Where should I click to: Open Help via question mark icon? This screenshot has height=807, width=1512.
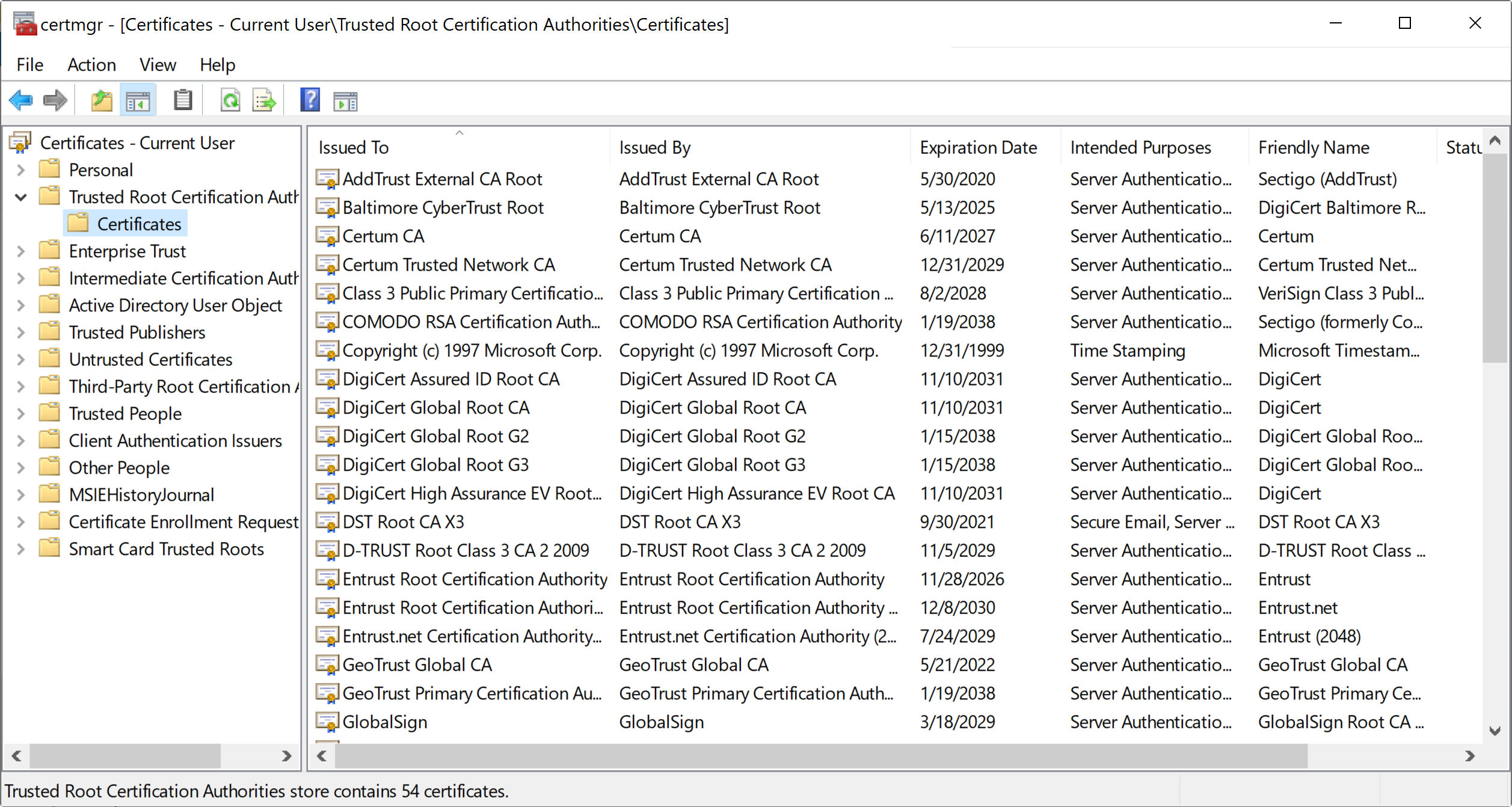[x=310, y=100]
